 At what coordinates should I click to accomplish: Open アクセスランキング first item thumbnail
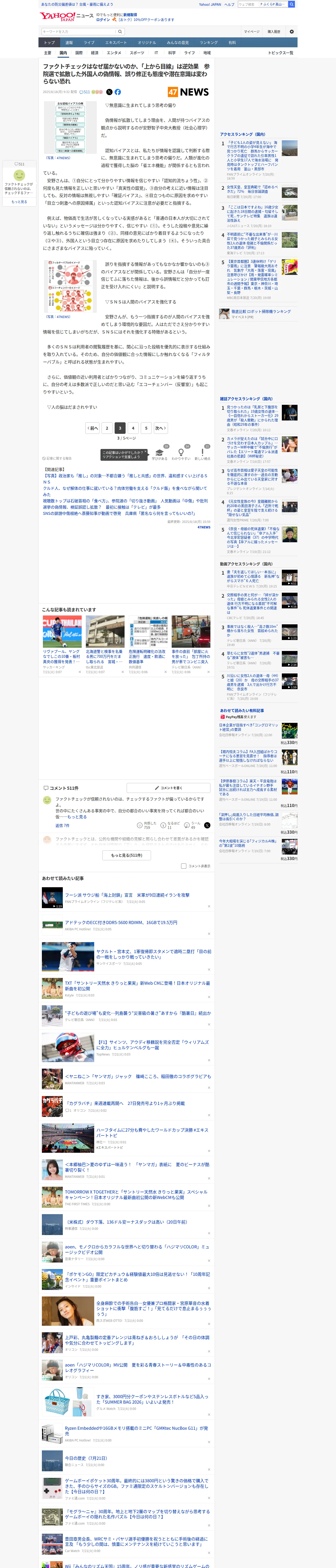point(290,148)
